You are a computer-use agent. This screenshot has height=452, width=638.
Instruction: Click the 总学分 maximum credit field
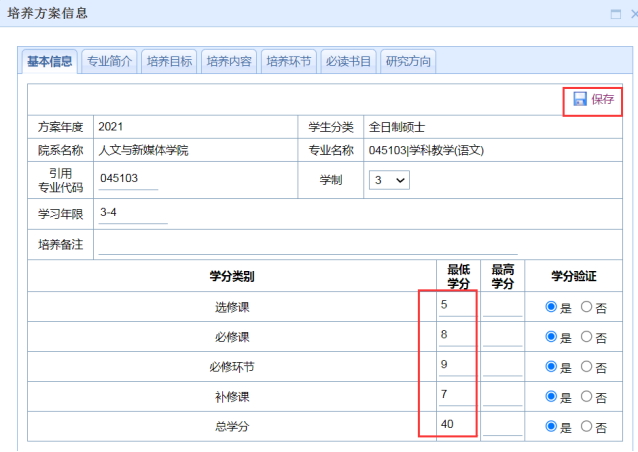(502, 426)
